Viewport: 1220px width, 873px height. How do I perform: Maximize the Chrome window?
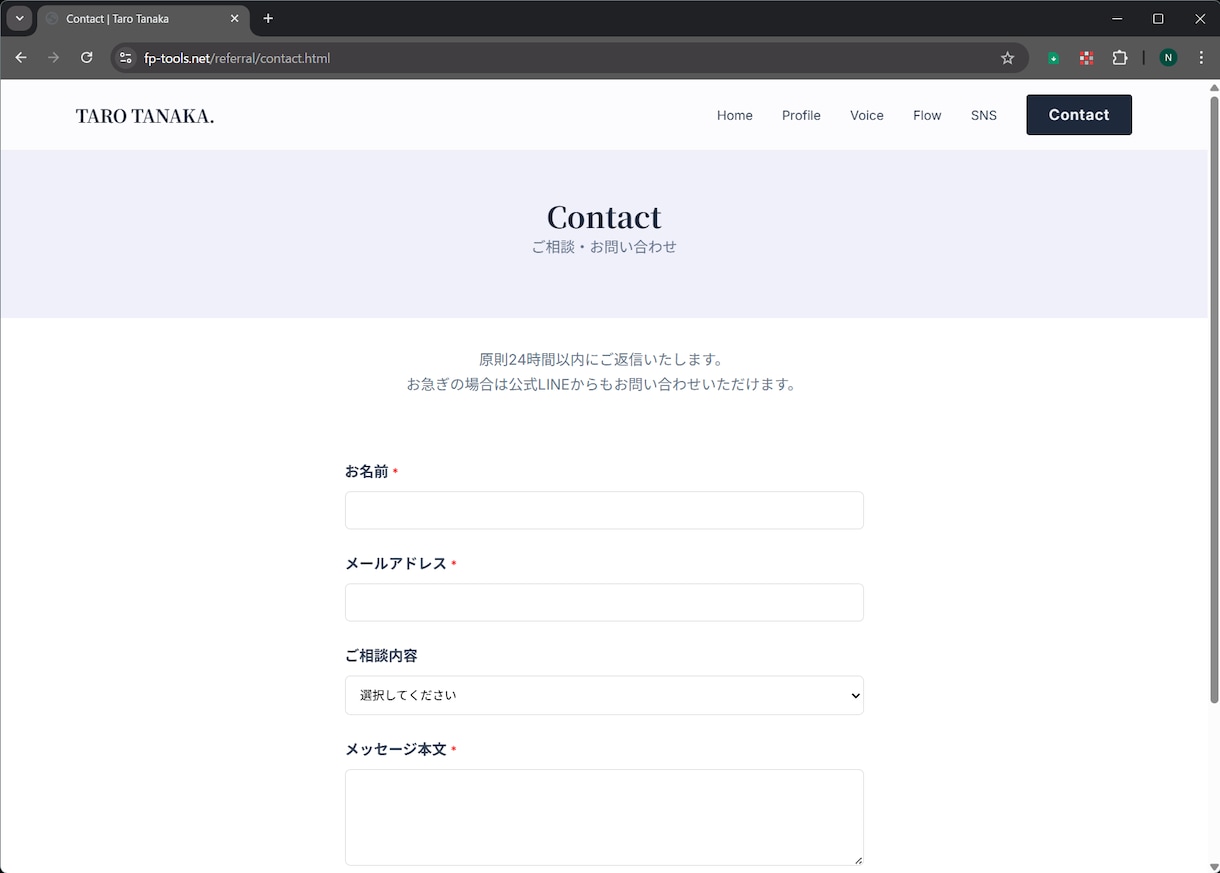[x=1158, y=18]
